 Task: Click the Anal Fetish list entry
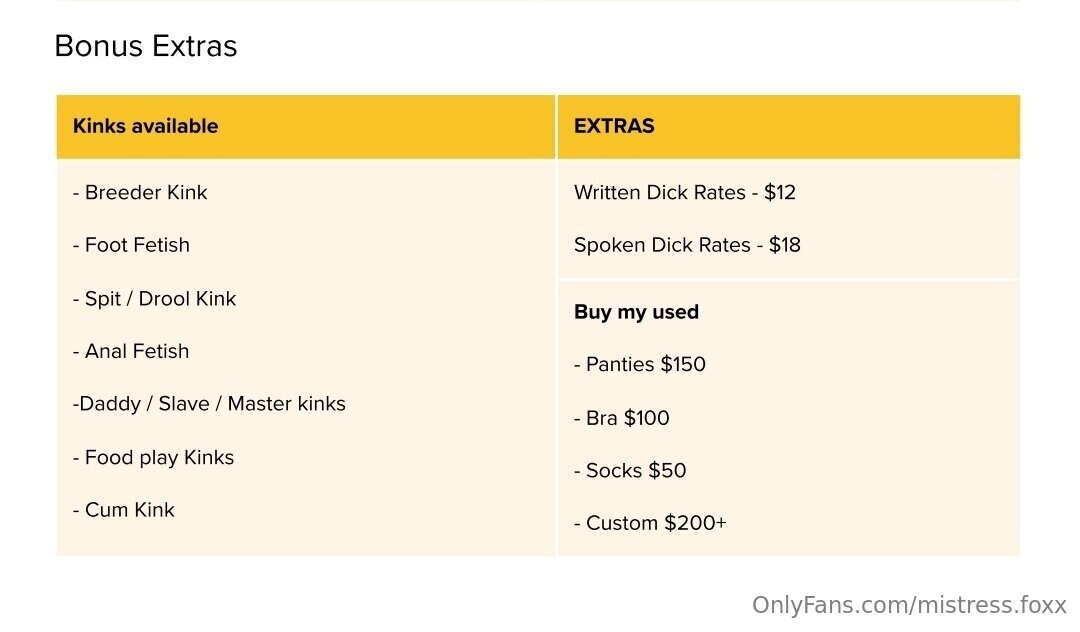131,351
